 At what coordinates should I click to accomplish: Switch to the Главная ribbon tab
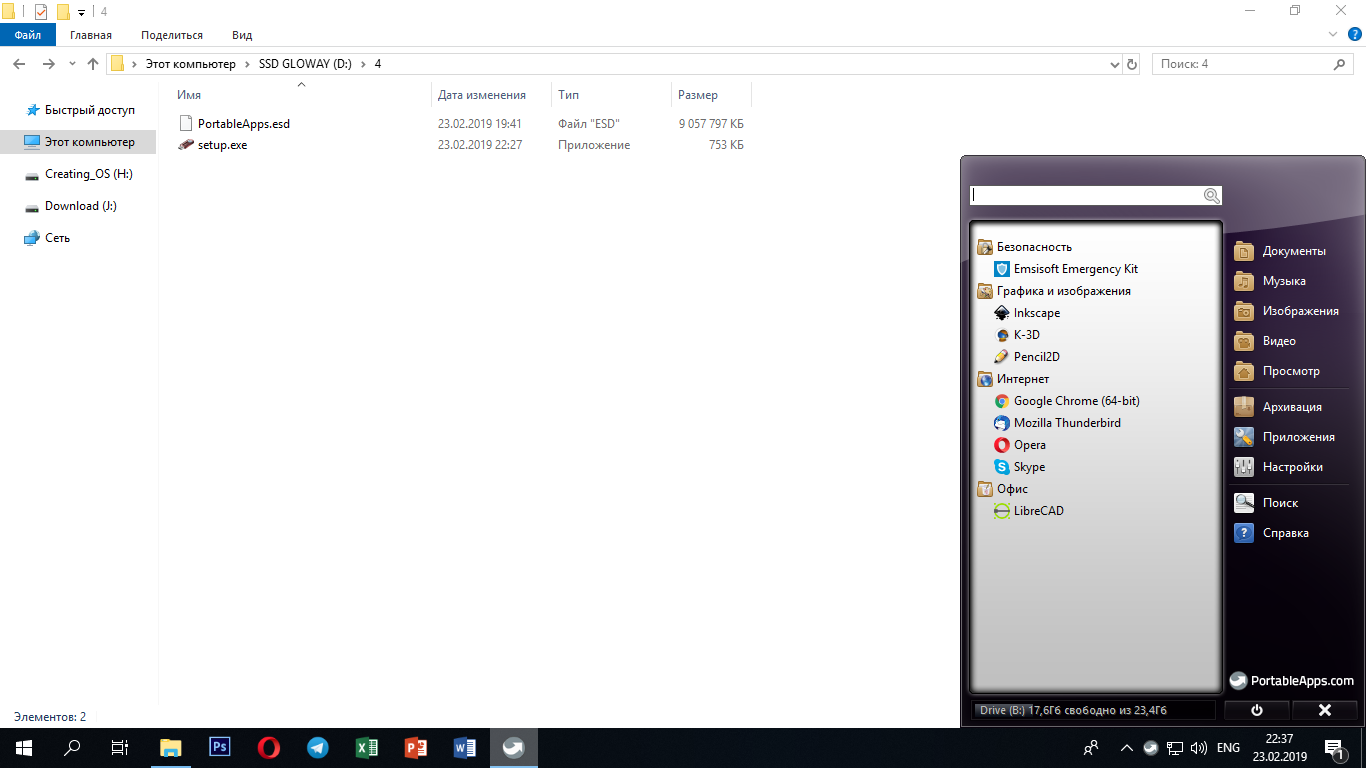[x=91, y=35]
